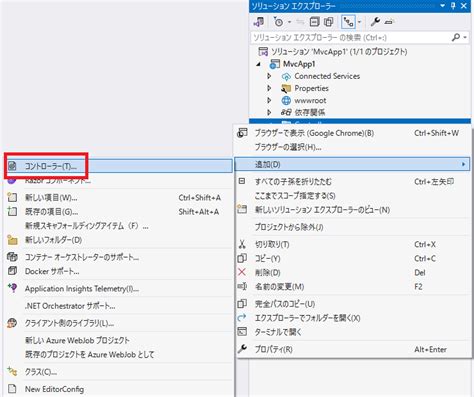This screenshot has height=397, width=474.
Task: Click the 新しいフォルダー(D) folder icon
Action: click(12, 240)
